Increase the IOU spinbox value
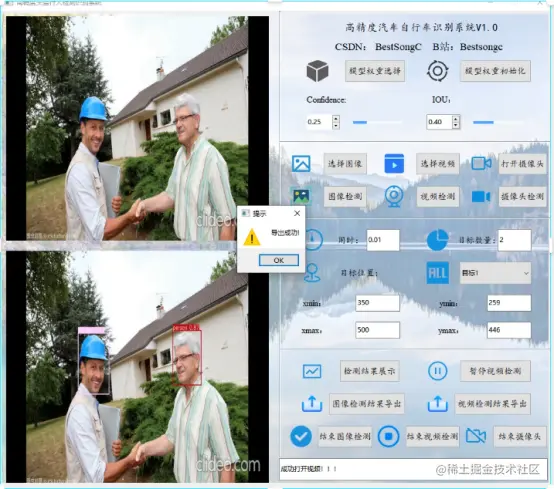The image size is (554, 490). tap(456, 118)
